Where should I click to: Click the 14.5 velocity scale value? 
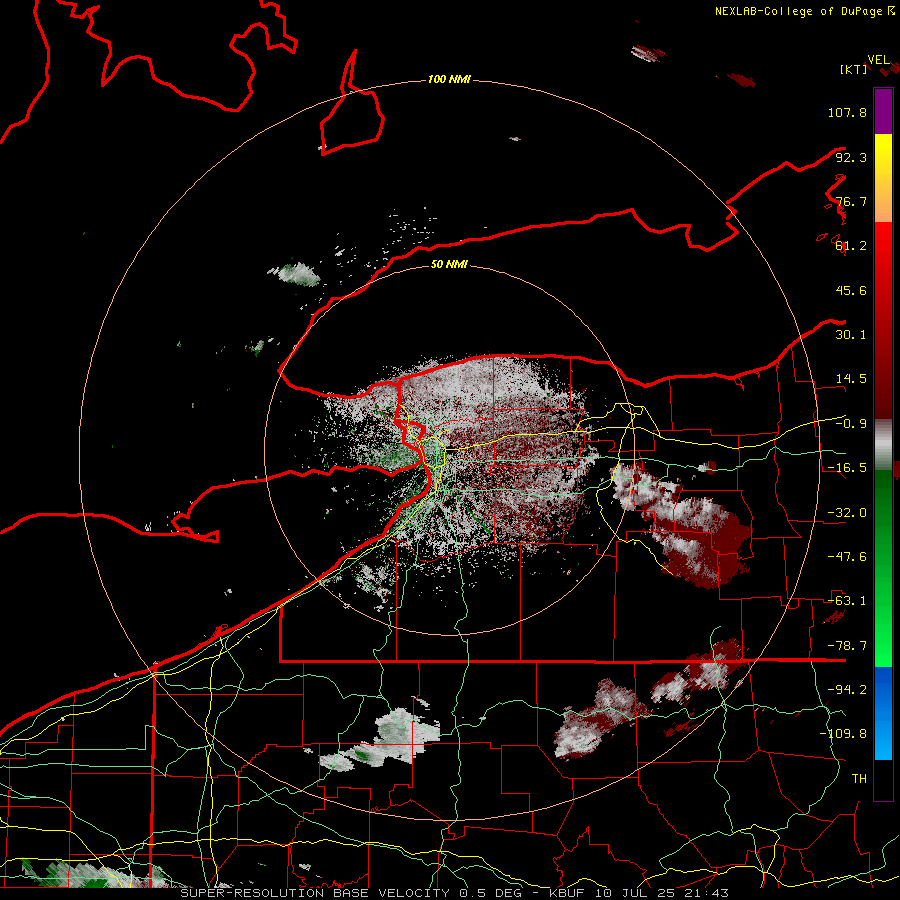(851, 379)
